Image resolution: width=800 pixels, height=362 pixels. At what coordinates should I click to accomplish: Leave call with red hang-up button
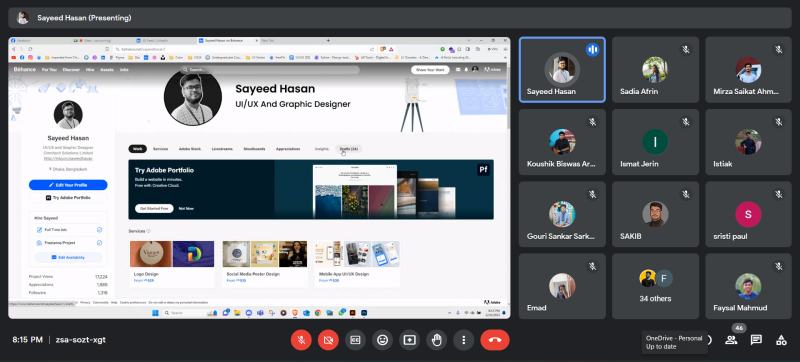pos(495,340)
